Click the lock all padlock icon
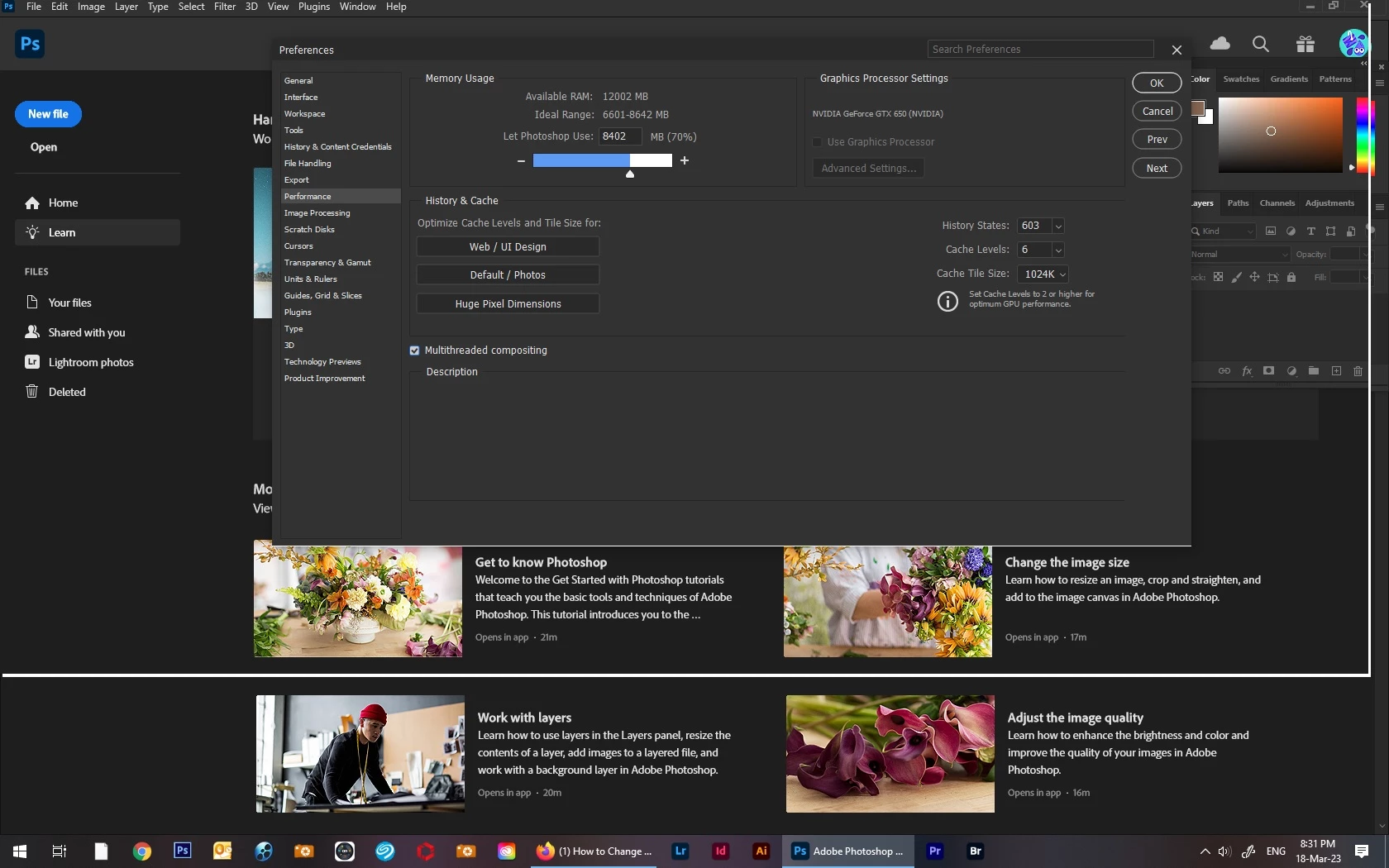1389x868 pixels. [1291, 278]
